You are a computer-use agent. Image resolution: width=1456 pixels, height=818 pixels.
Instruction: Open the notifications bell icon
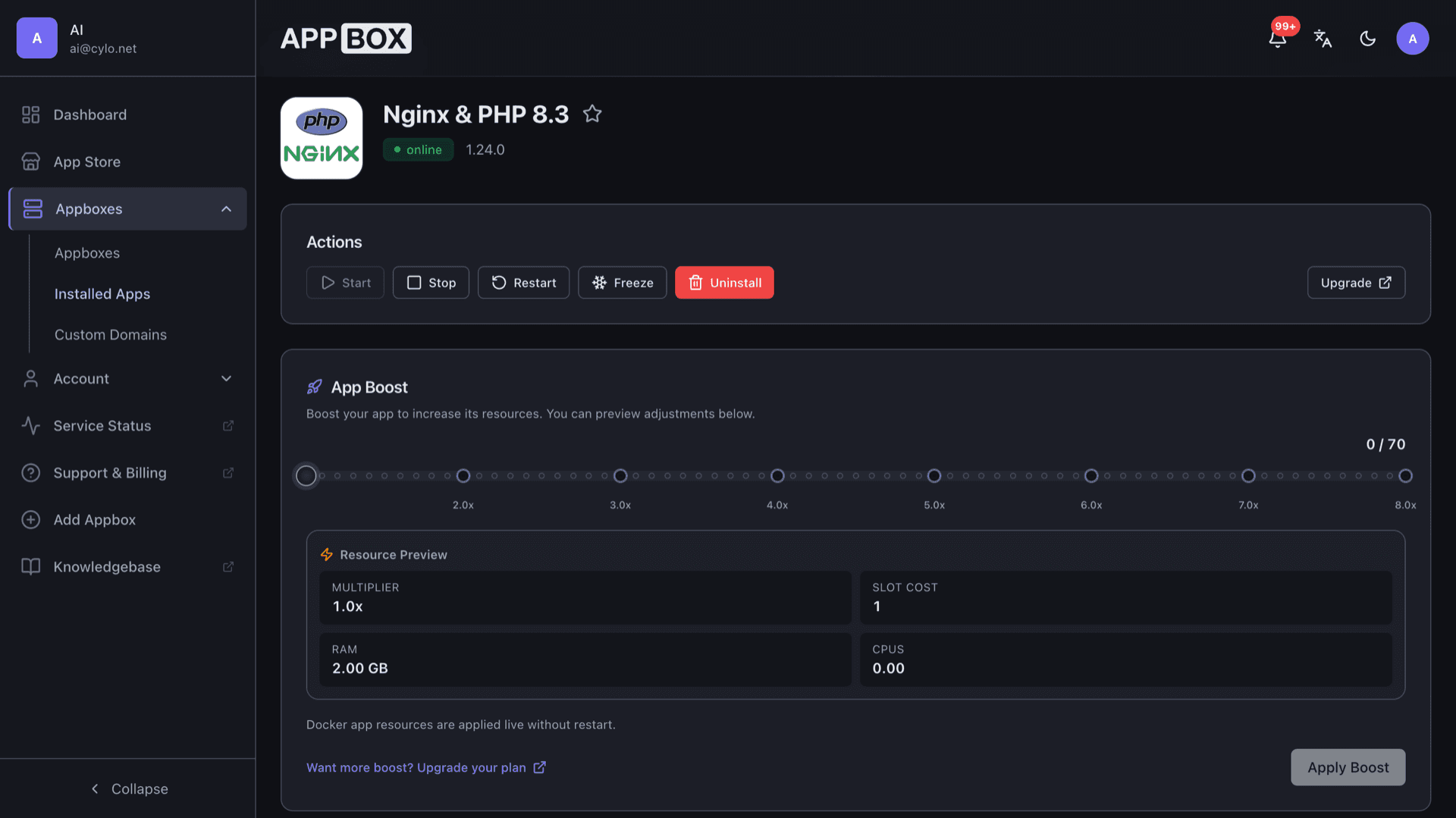point(1278,39)
